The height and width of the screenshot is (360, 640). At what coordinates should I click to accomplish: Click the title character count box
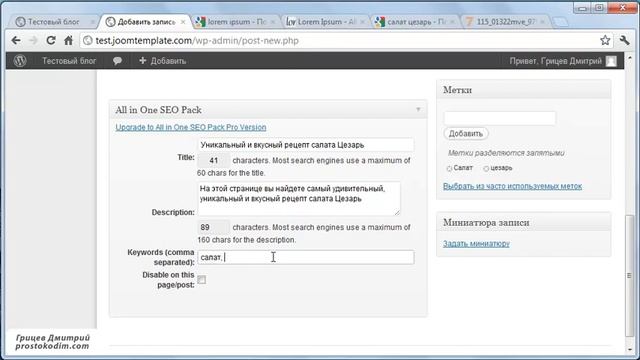click(213, 160)
